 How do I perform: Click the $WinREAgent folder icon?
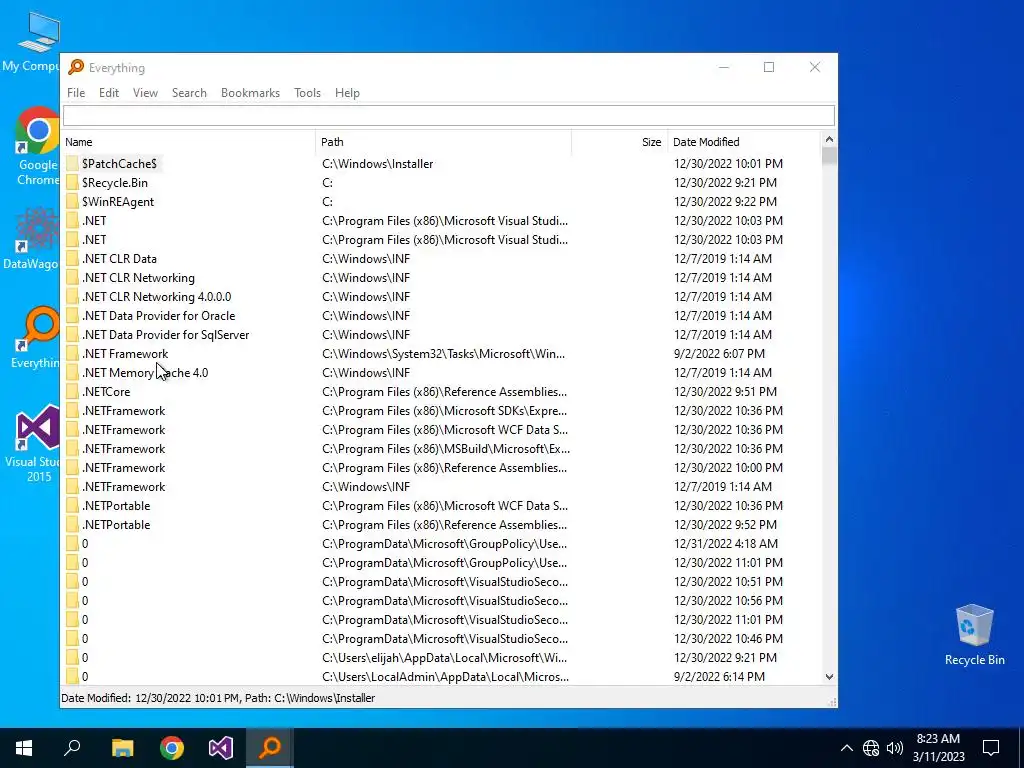coord(72,202)
